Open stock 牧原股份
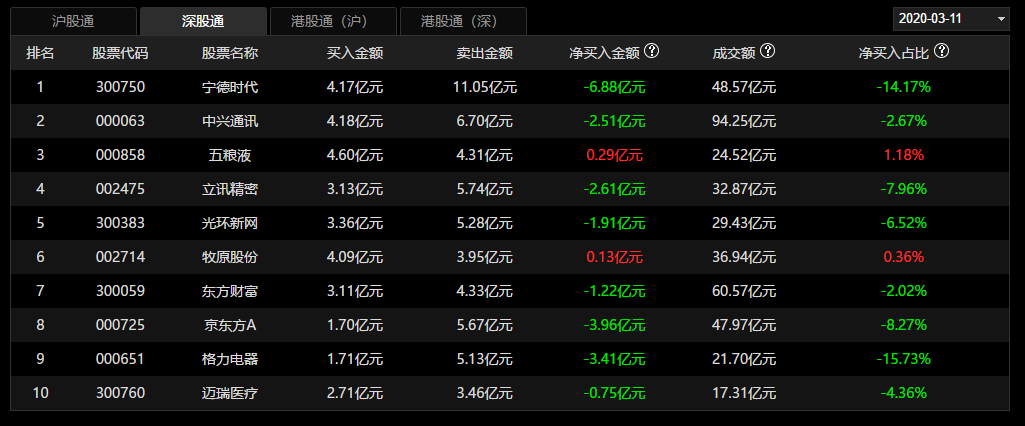 pos(230,257)
